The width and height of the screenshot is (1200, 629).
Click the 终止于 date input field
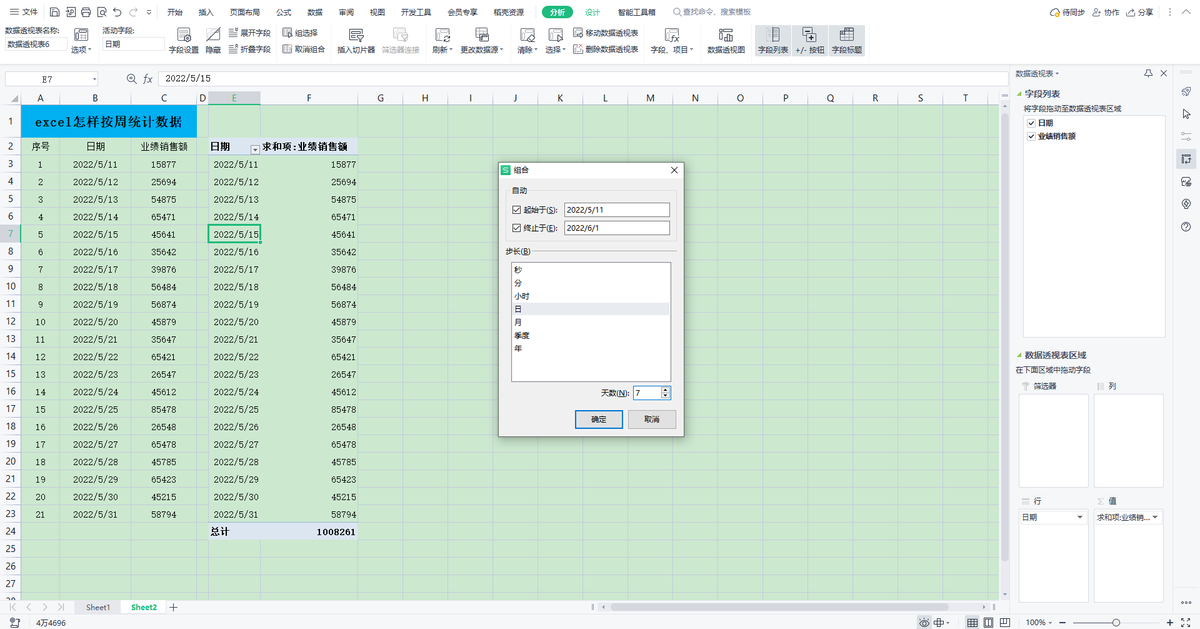click(616, 228)
